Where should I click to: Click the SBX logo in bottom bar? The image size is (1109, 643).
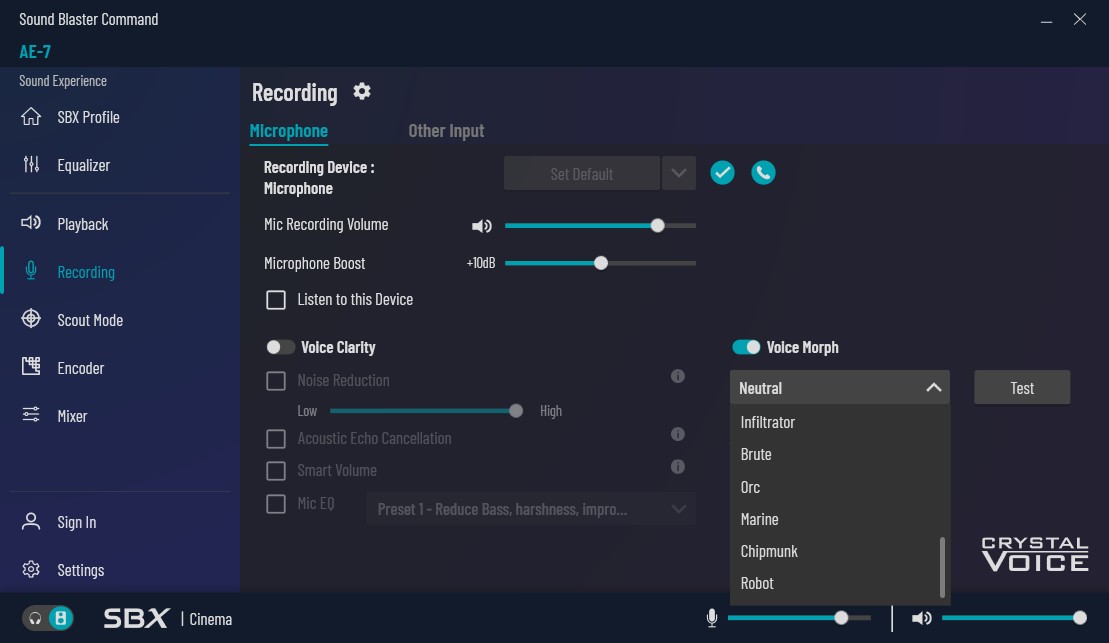click(137, 618)
